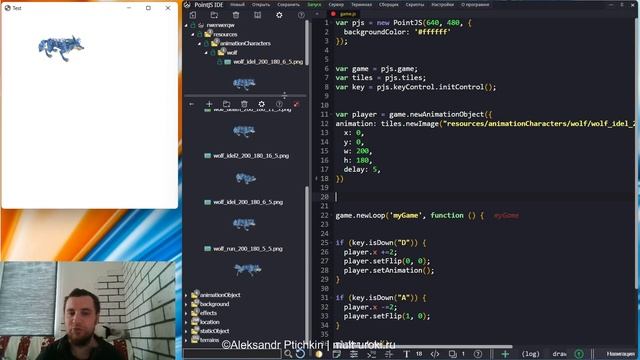
Task: Collapse the resources folder
Action: pos(193,34)
